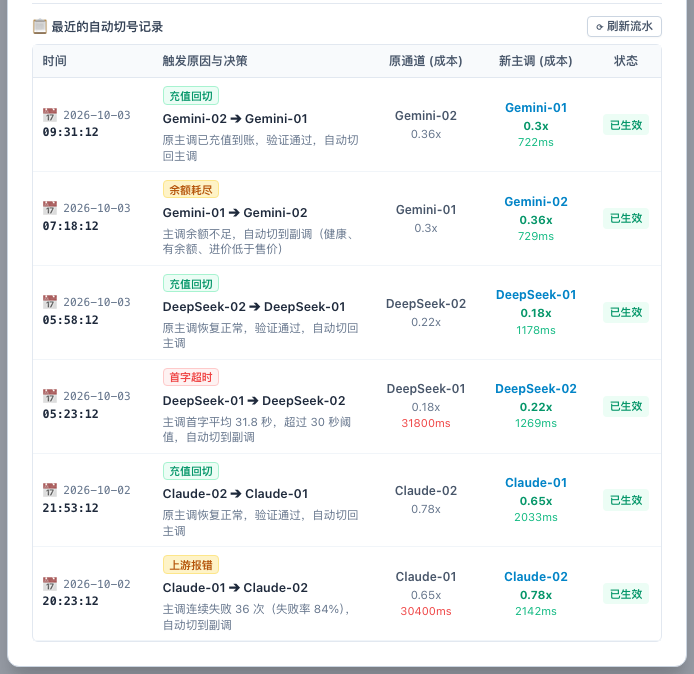694x674 pixels.
Task: Click the 05:23:12 timestamp
Action: [x=70, y=414]
